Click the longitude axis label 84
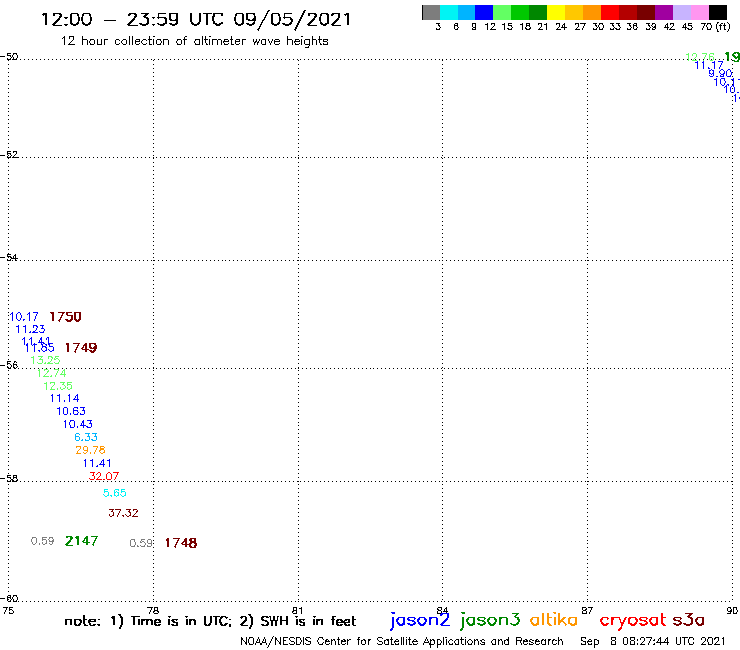 [442, 611]
